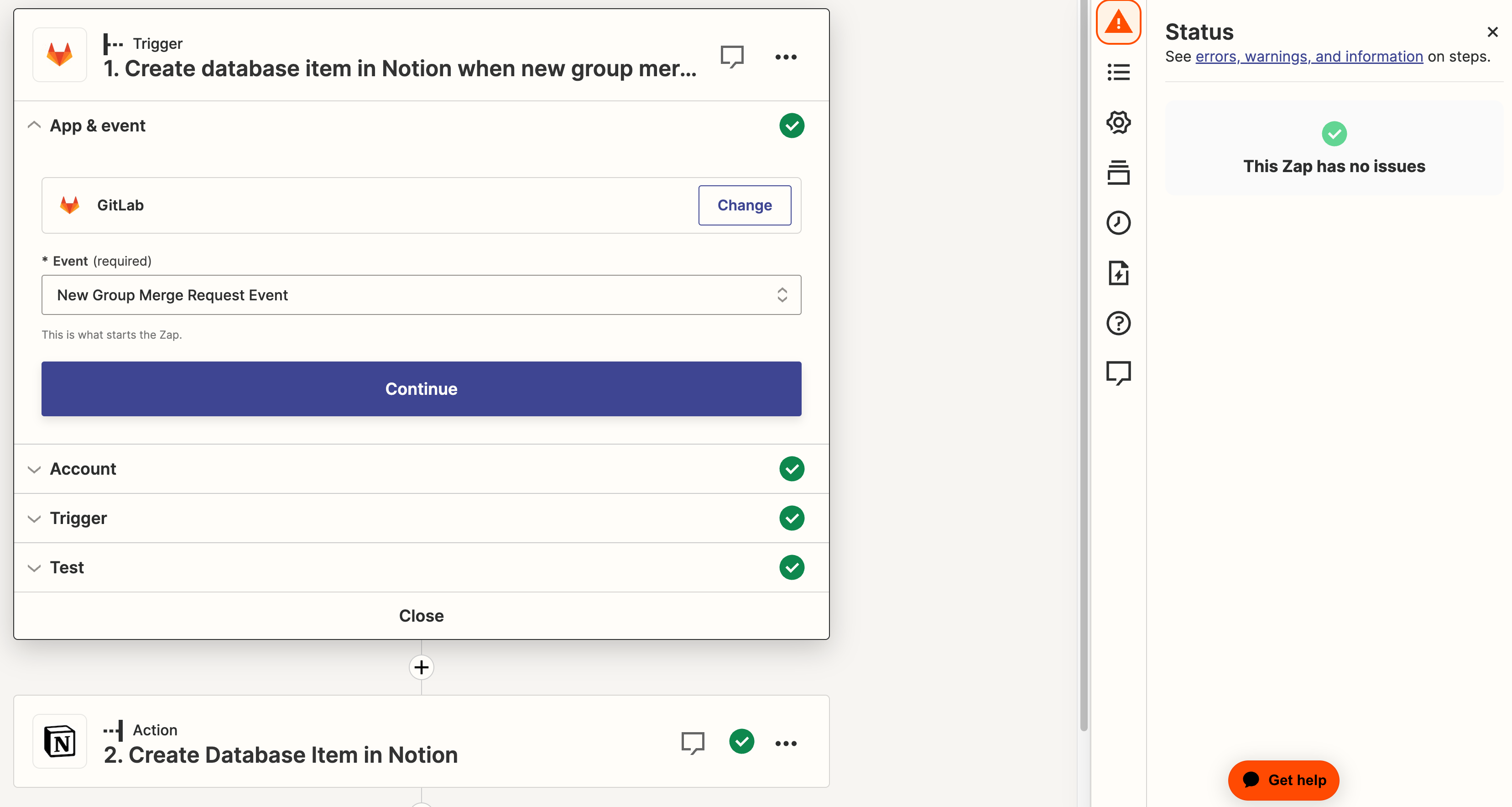Open Zap settings gear icon
1512x807 pixels.
click(x=1118, y=122)
